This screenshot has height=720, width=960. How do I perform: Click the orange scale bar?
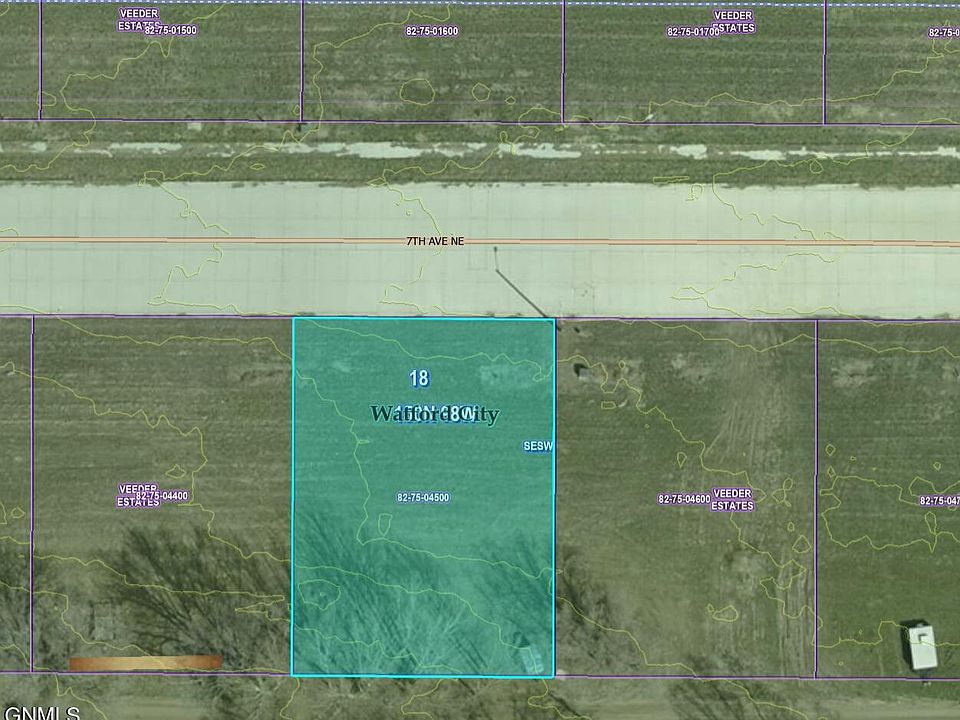coord(146,663)
